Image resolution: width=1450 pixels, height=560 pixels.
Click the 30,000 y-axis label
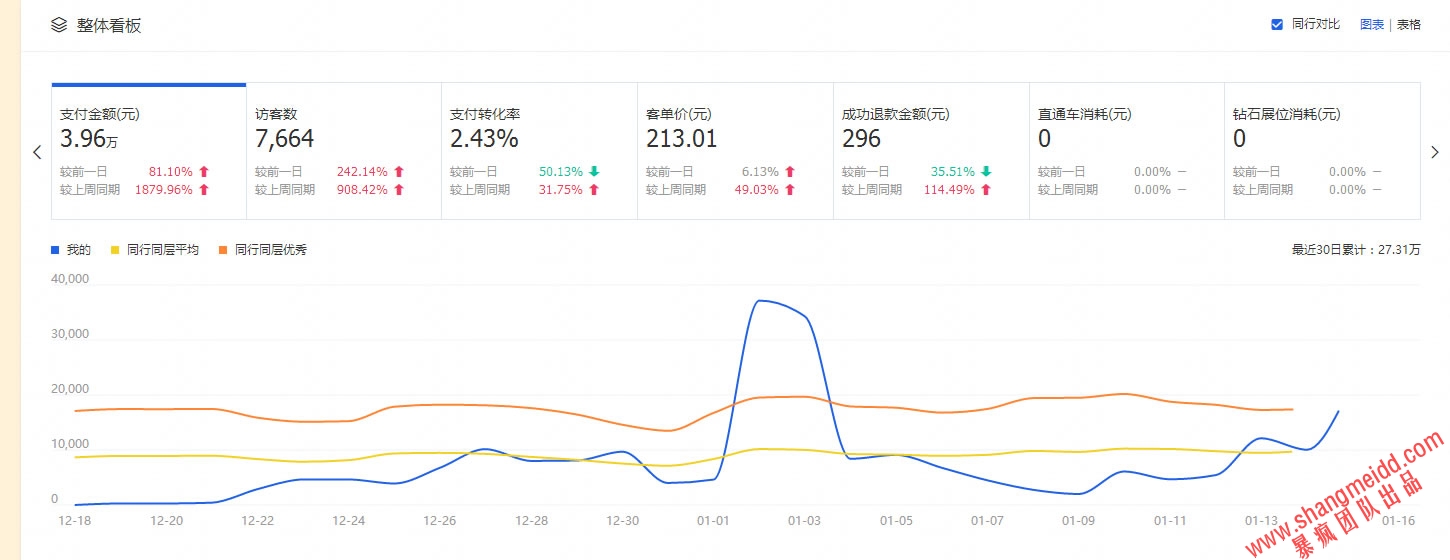pyautogui.click(x=70, y=334)
